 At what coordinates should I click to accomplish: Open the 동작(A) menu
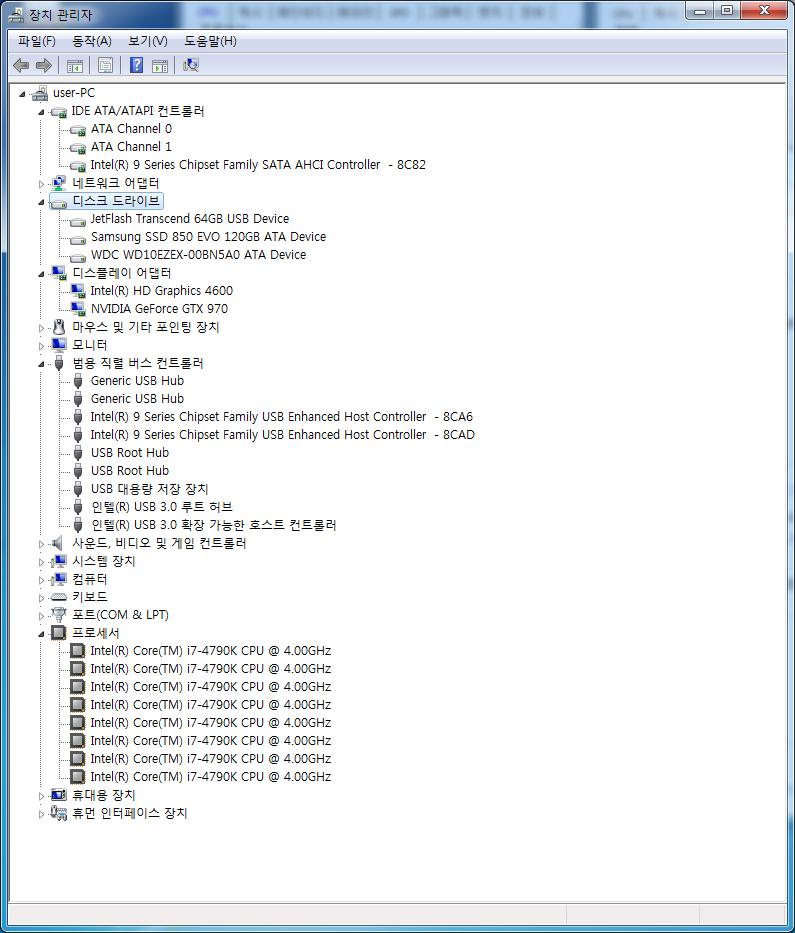[x=92, y=41]
